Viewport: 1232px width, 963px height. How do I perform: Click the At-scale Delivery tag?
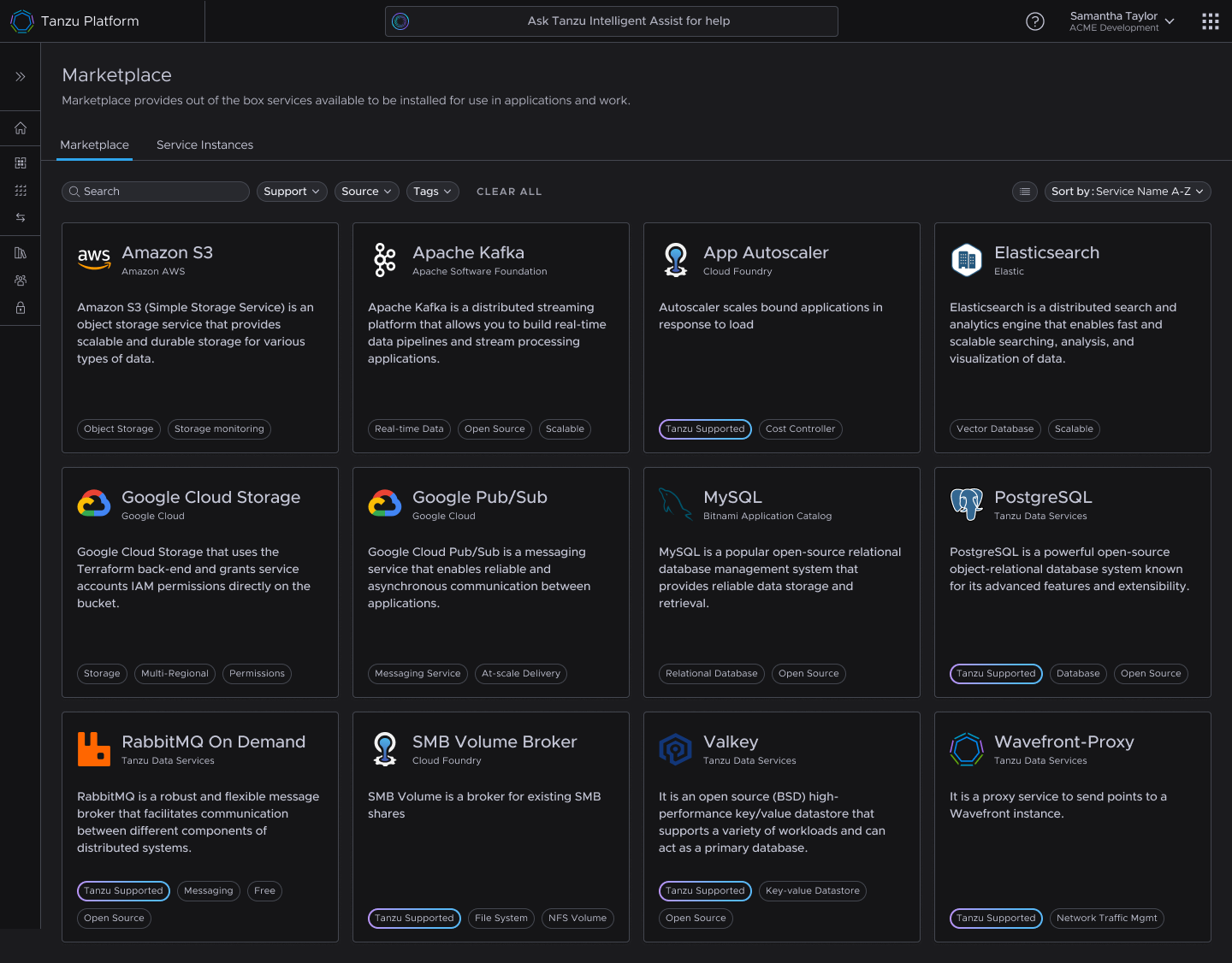521,674
